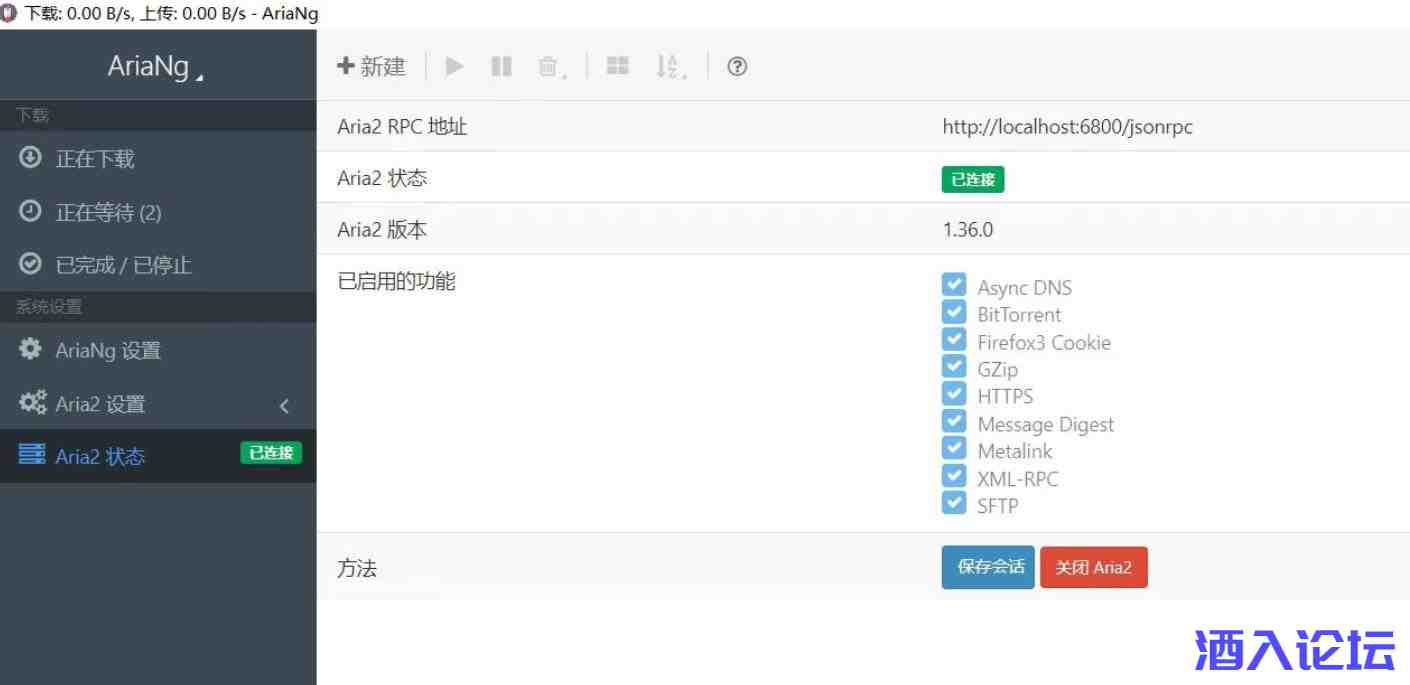
Task: Click the 新建 new task button
Action: click(371, 66)
